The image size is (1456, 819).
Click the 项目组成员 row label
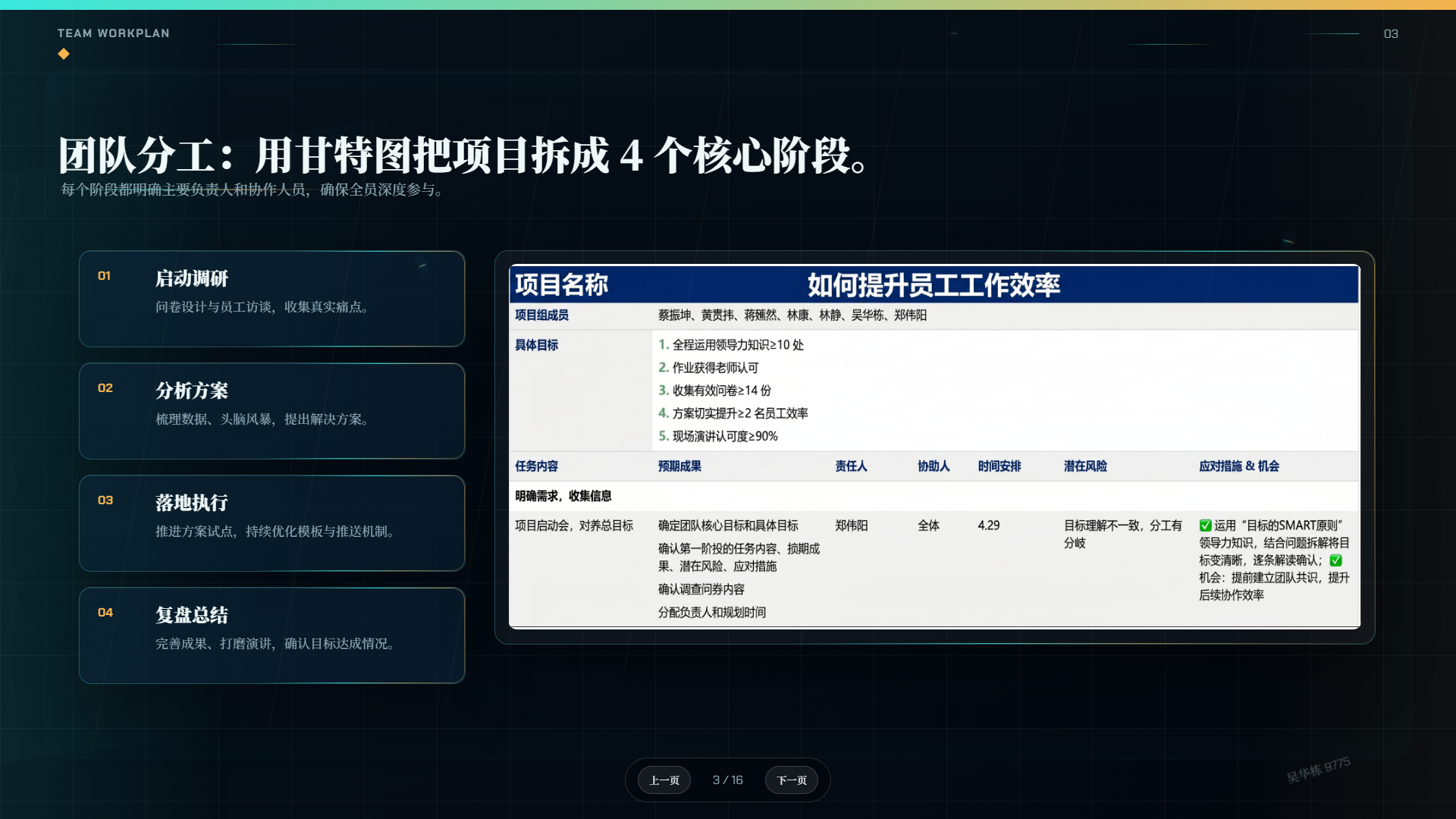pos(541,315)
